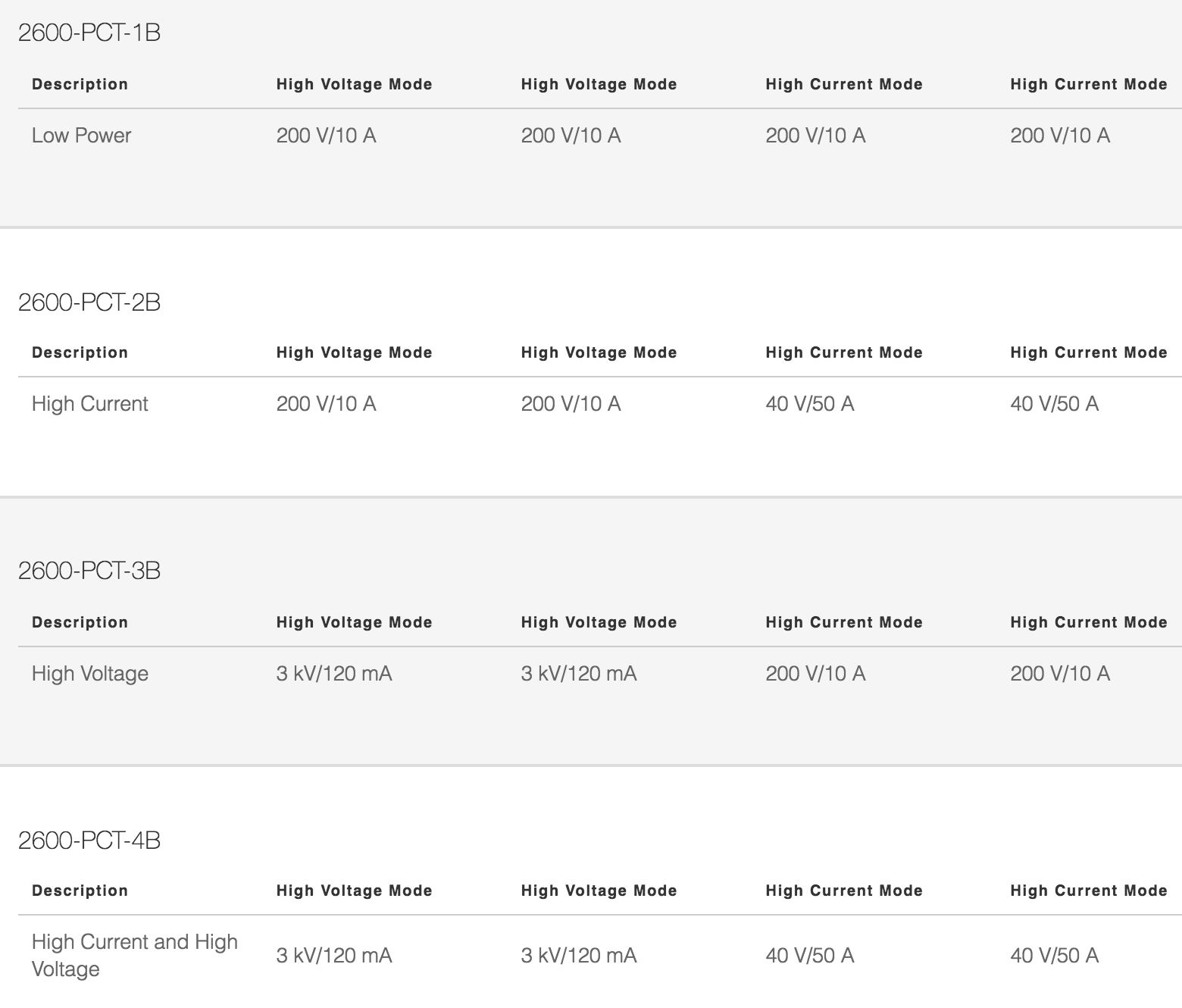Click the 2600-PCT-1B table heading
This screenshot has width=1182, height=1008.
coord(89,33)
